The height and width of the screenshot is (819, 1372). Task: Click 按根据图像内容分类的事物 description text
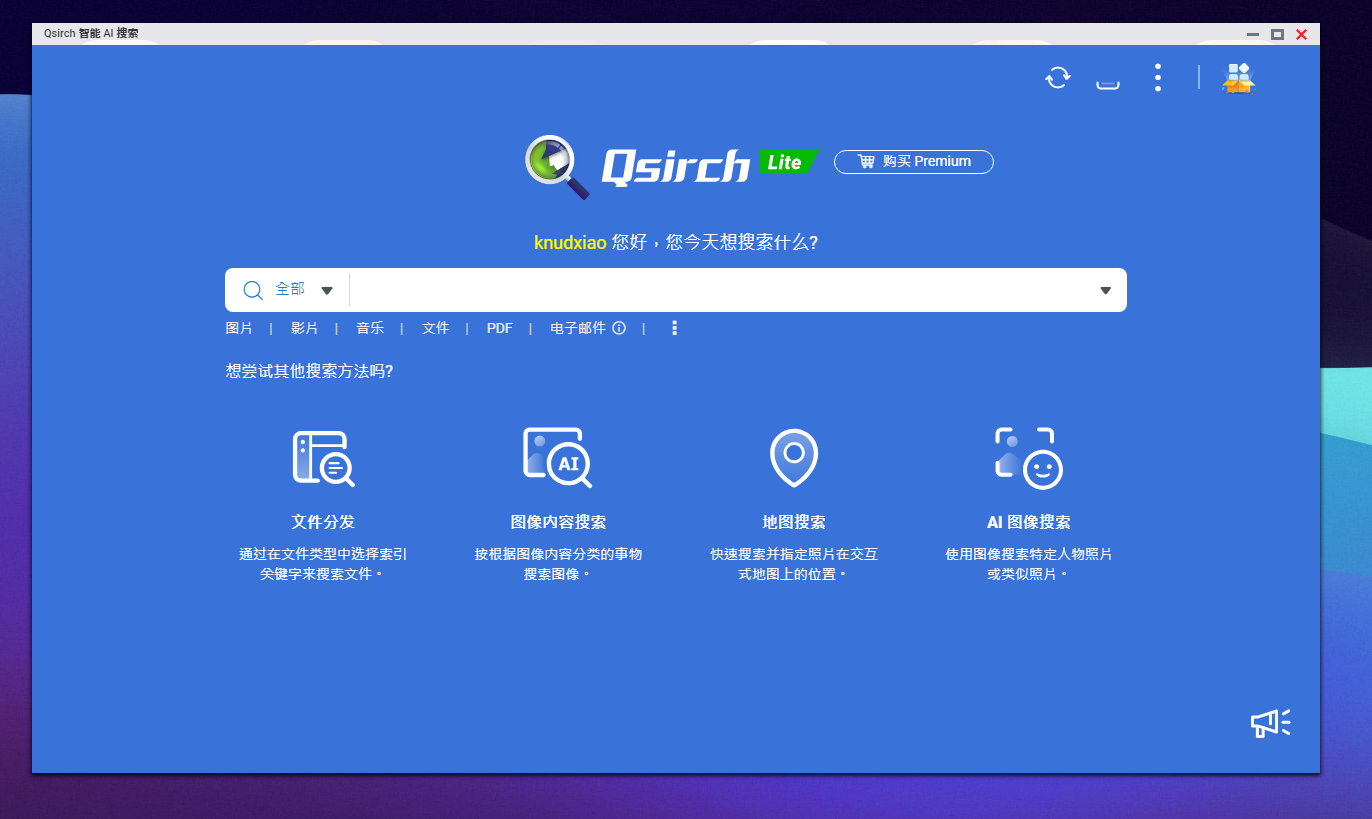tap(558, 554)
